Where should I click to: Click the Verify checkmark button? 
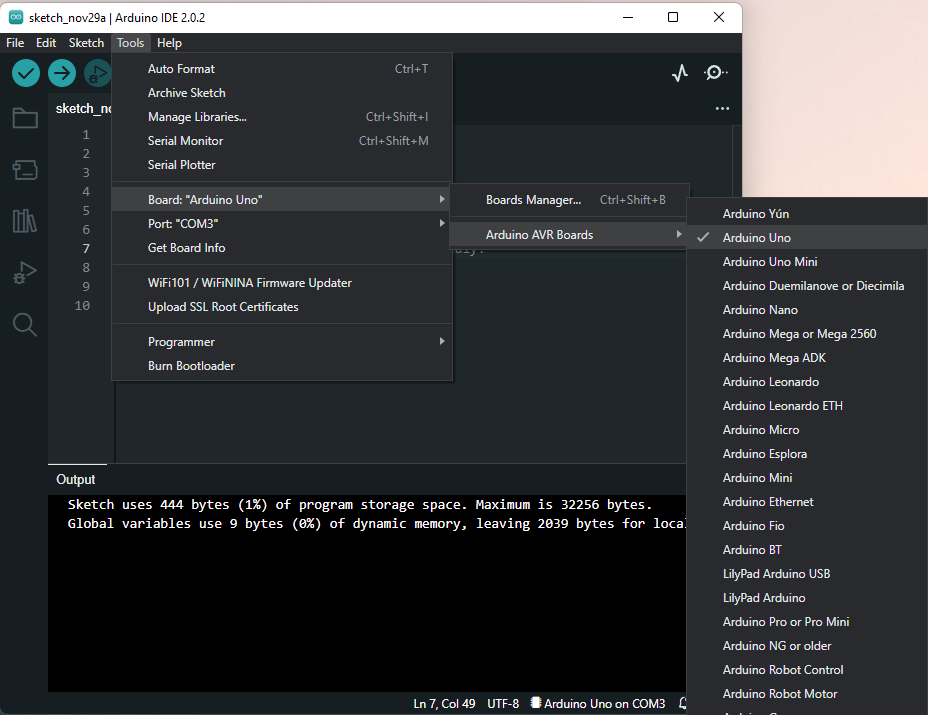(26, 73)
